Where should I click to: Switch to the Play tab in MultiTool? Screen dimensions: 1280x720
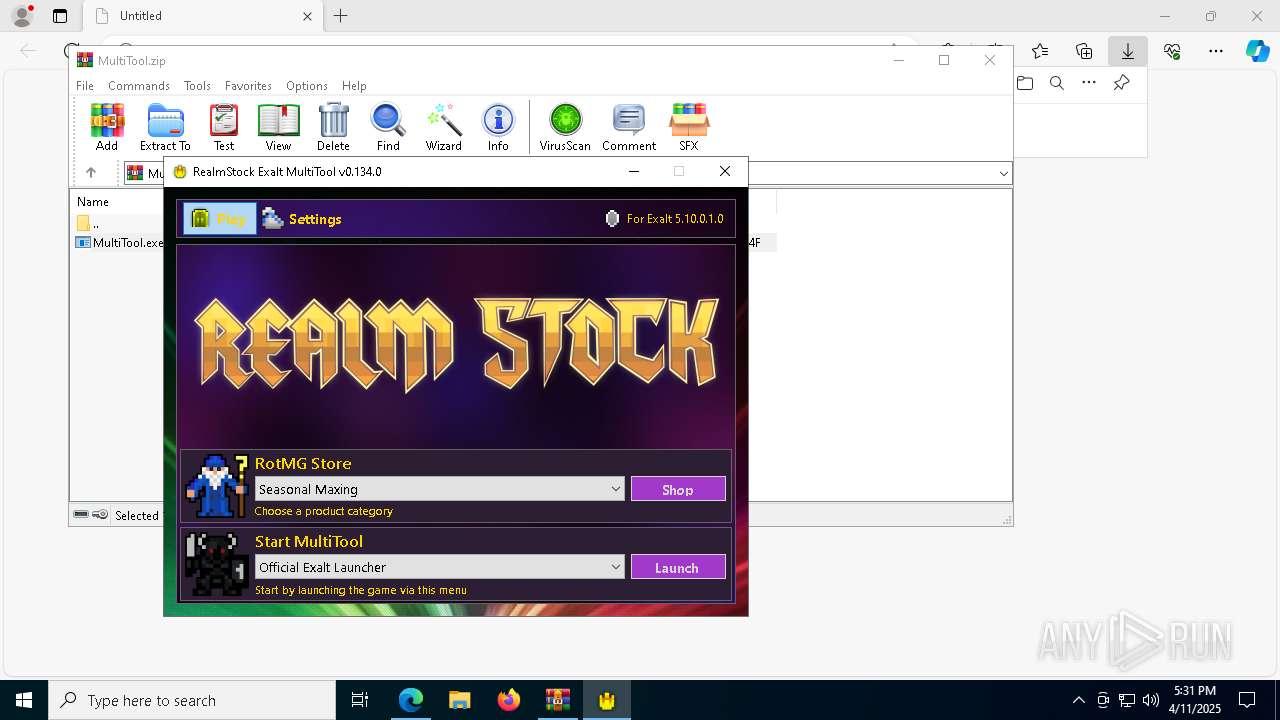(x=219, y=219)
